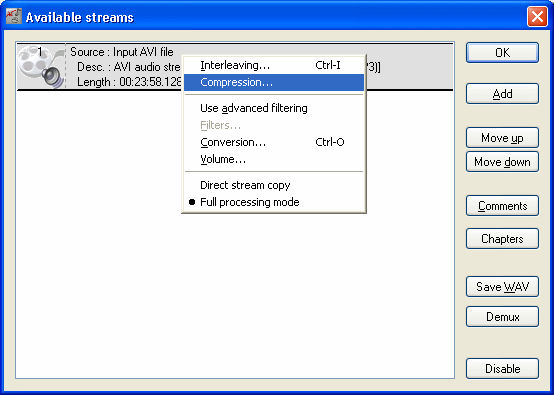Screen dimensions: 554x395
Task: Click the Disable stream button
Action: [502, 369]
